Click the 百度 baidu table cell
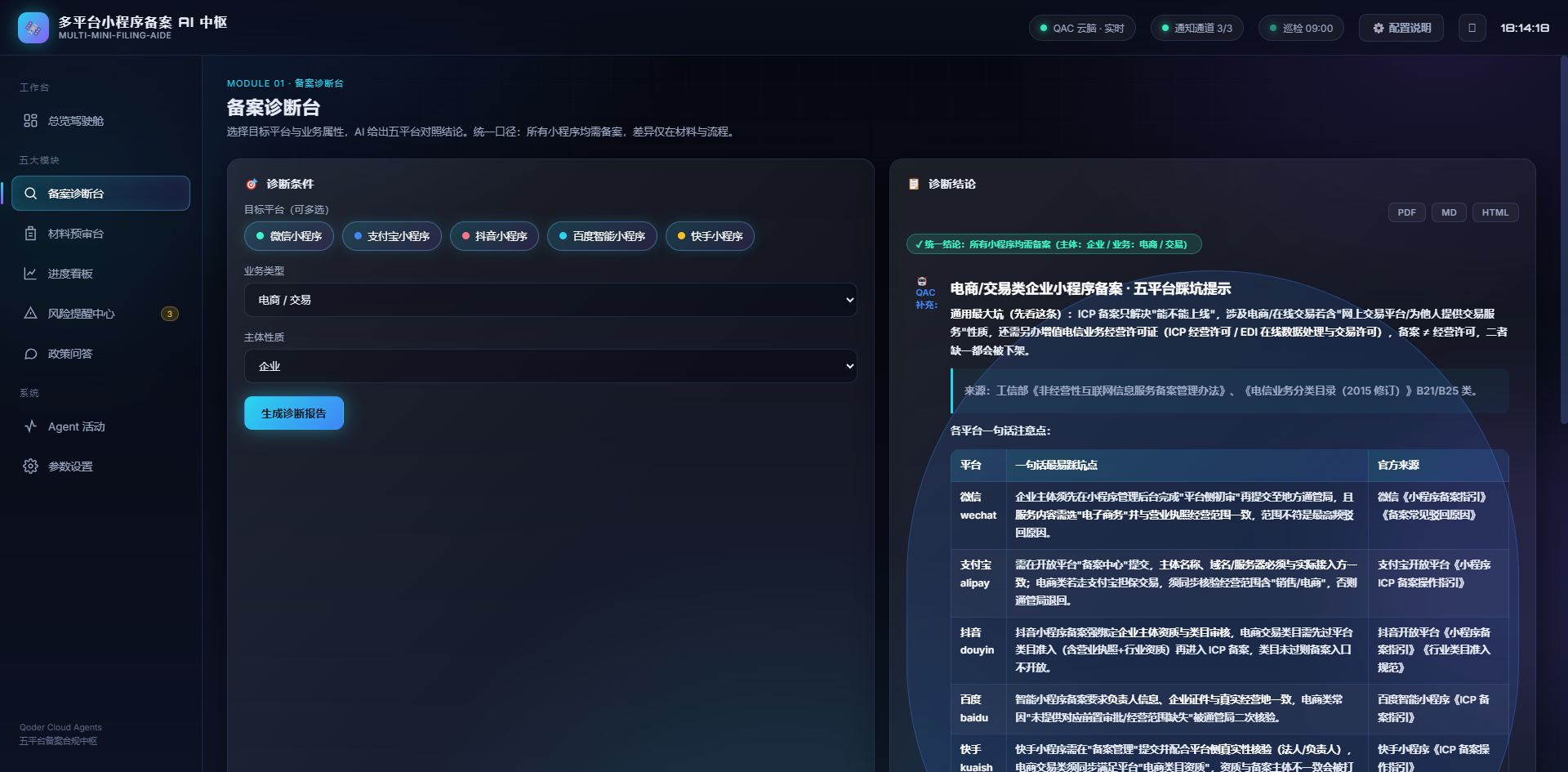This screenshot has width=1568, height=772. coord(978,708)
